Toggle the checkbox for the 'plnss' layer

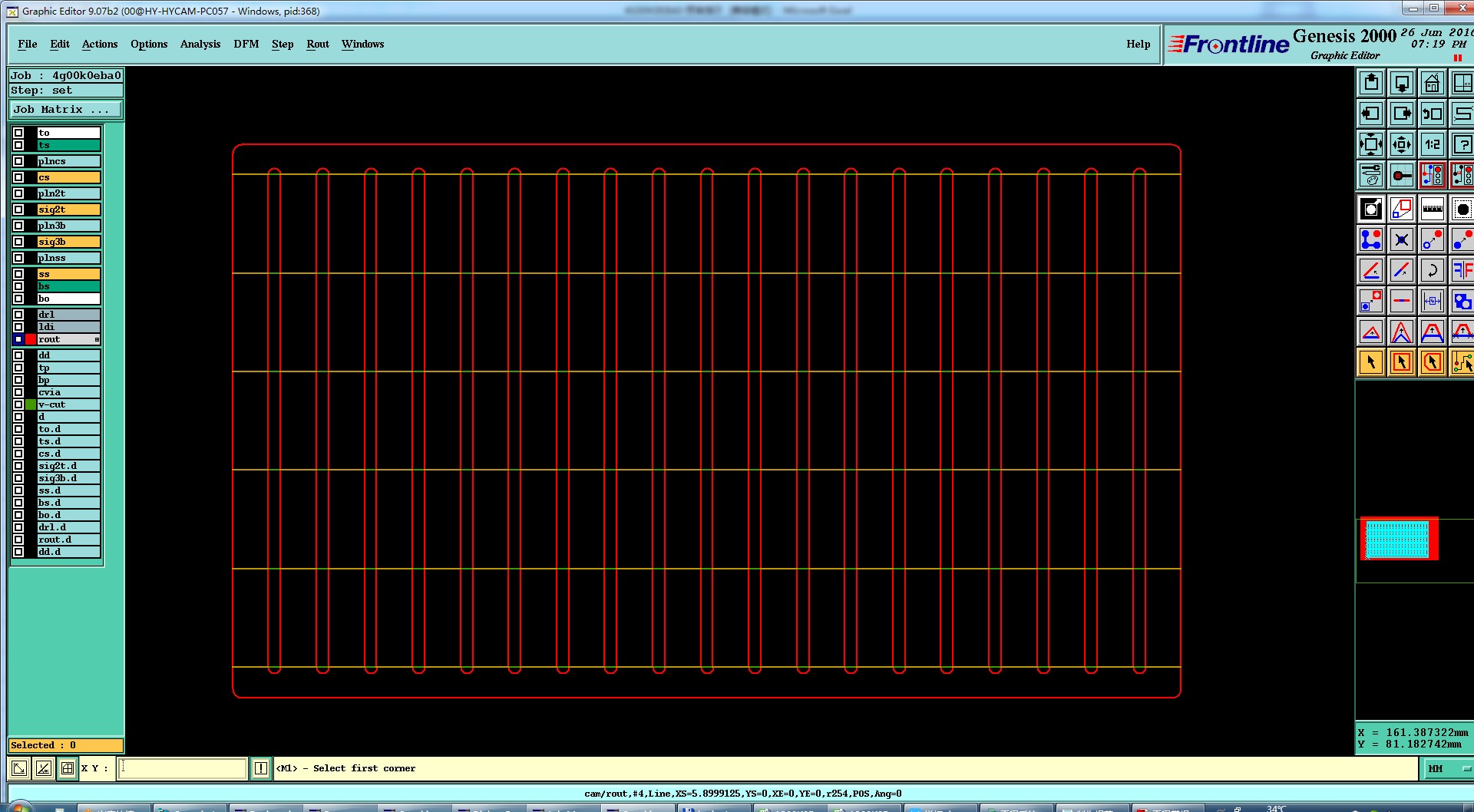point(18,258)
